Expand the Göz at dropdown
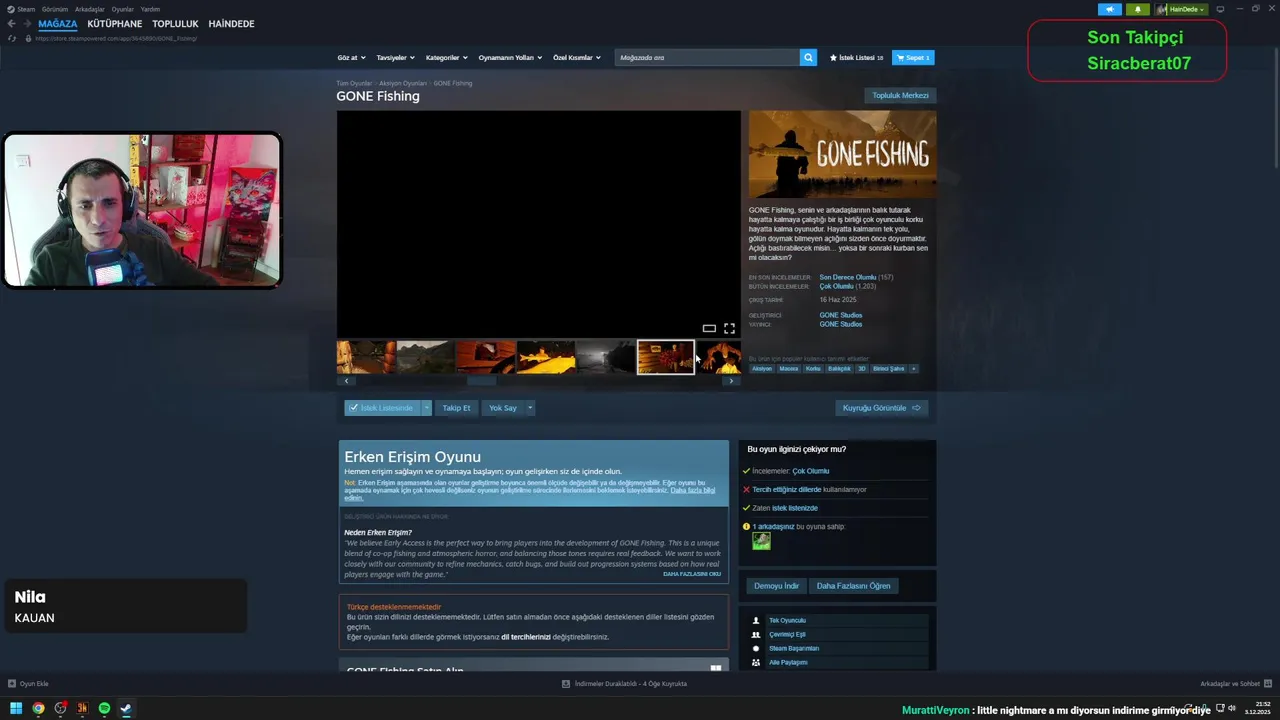 (x=351, y=58)
